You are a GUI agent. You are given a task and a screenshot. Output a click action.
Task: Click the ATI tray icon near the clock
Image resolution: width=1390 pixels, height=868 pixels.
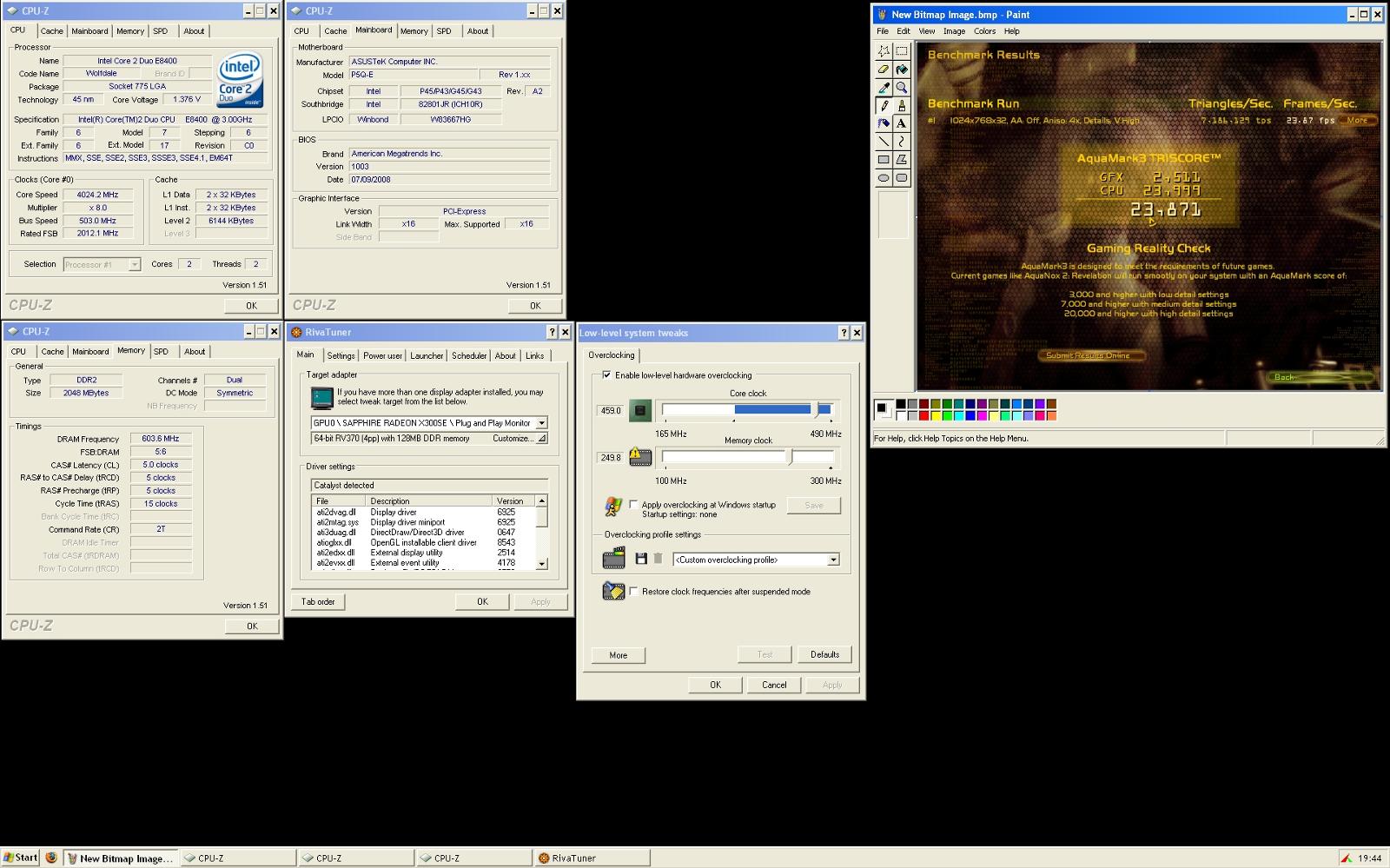pyautogui.click(x=1347, y=858)
